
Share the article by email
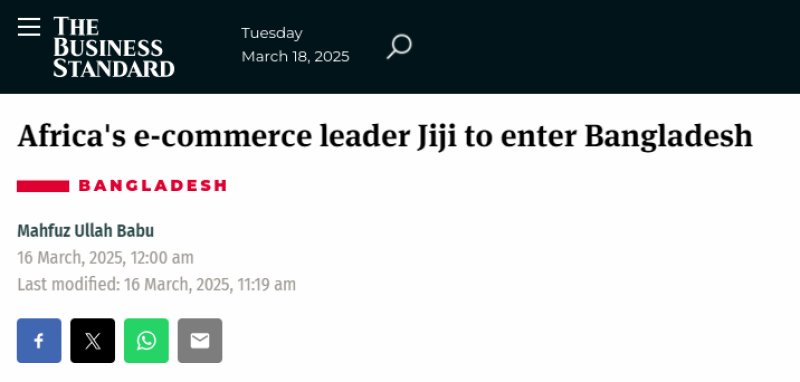(x=200, y=341)
